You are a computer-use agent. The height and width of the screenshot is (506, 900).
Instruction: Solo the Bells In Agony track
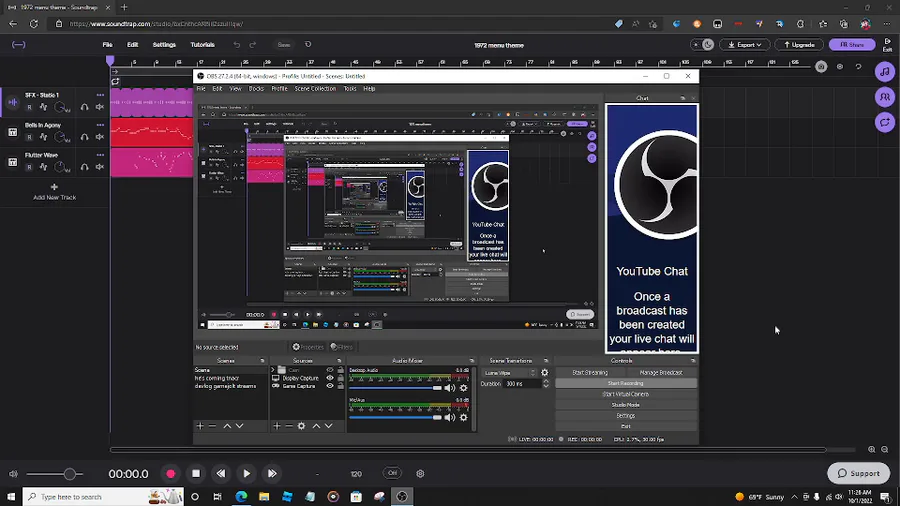[x=84, y=137]
